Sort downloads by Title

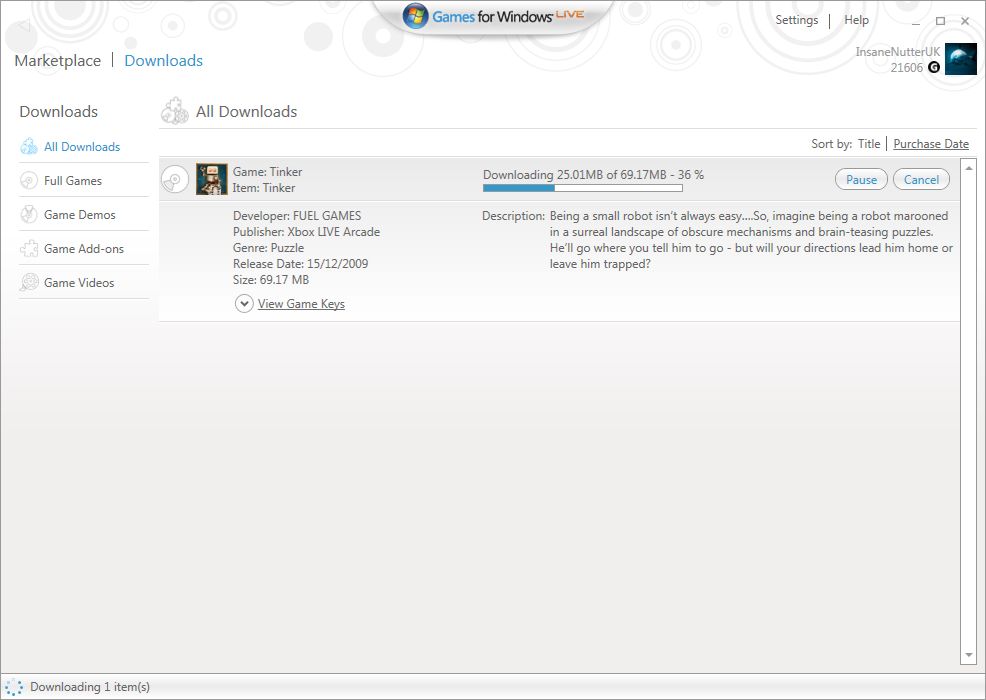tap(869, 143)
